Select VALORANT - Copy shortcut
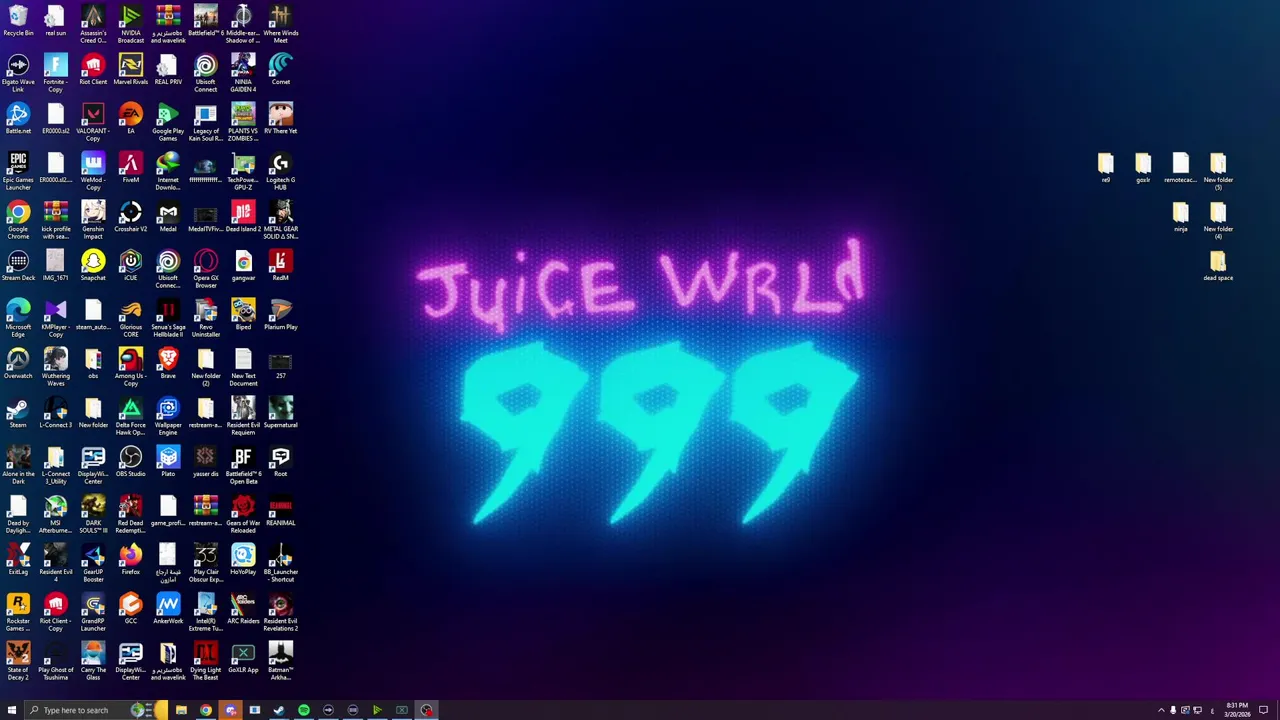1280x720 pixels. [93, 122]
